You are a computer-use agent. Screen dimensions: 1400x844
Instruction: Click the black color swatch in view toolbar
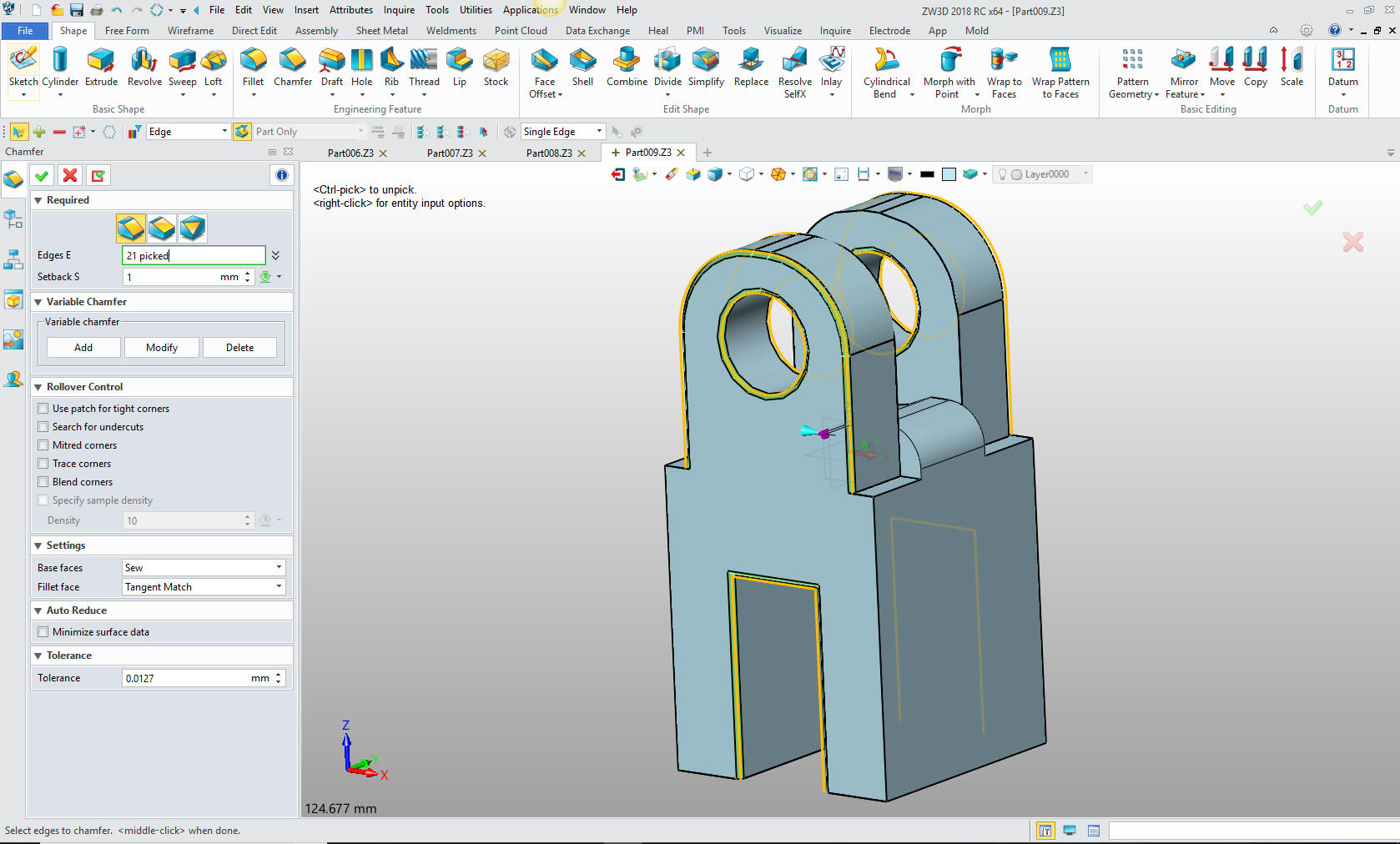[927, 174]
